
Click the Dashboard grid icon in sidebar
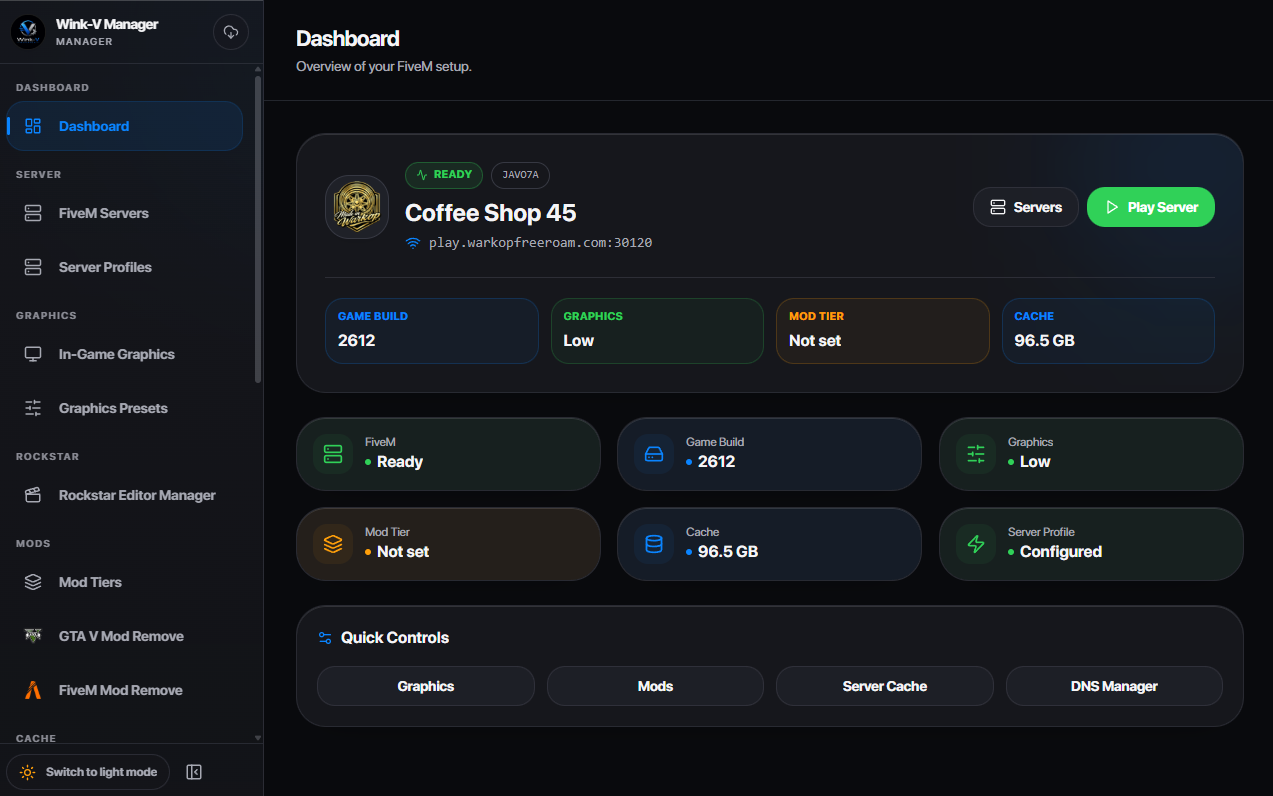tap(33, 126)
